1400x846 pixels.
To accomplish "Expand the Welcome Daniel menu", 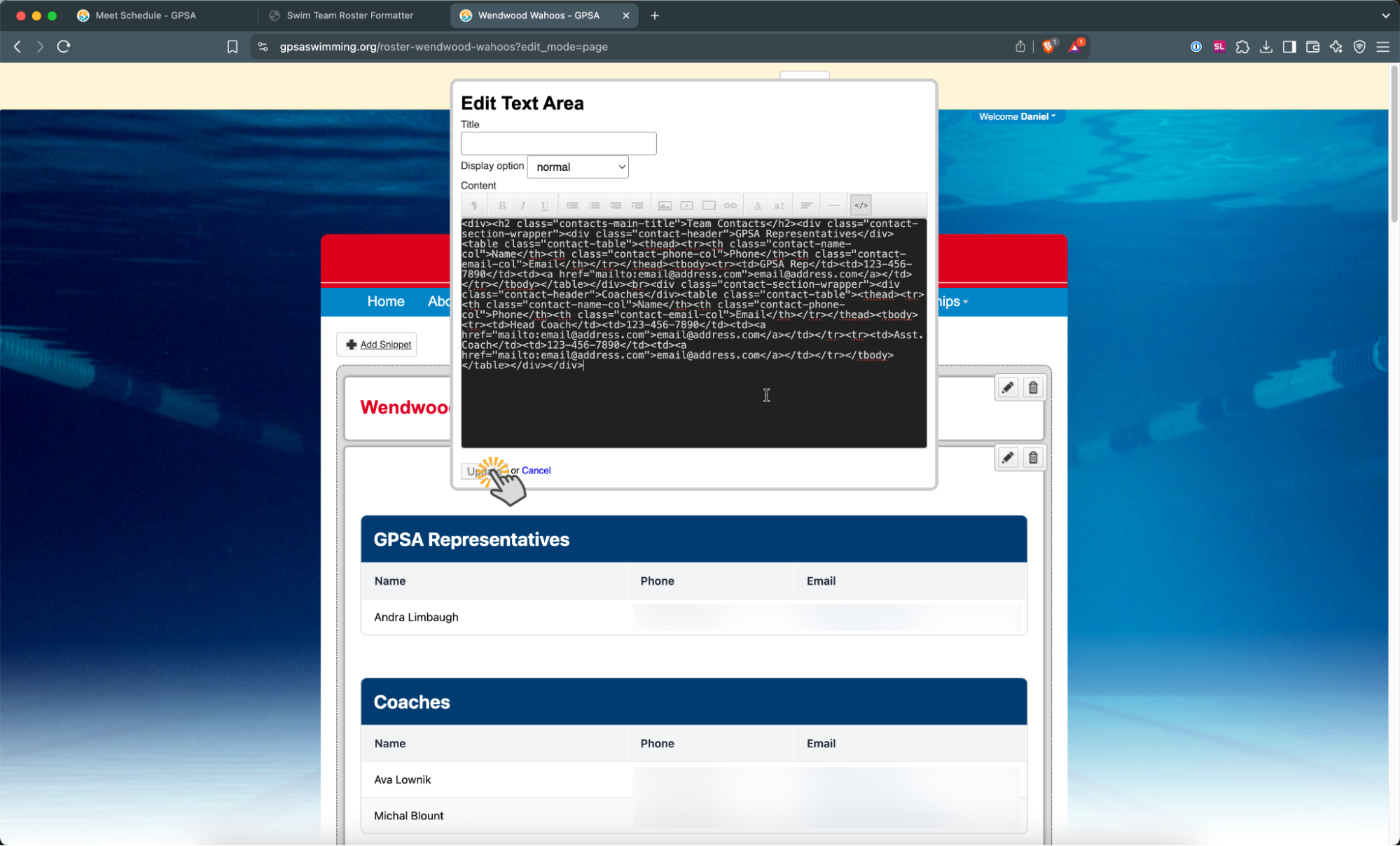I will pos(1017,116).
